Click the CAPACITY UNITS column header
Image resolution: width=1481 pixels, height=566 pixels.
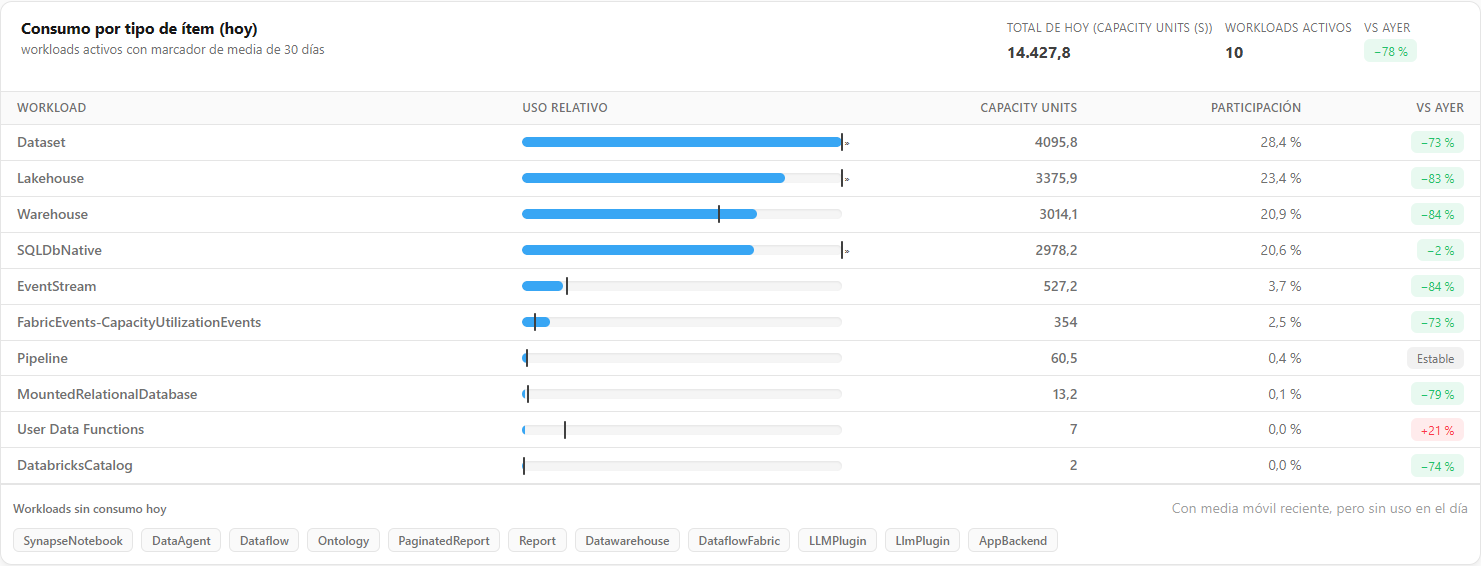(x=1028, y=107)
